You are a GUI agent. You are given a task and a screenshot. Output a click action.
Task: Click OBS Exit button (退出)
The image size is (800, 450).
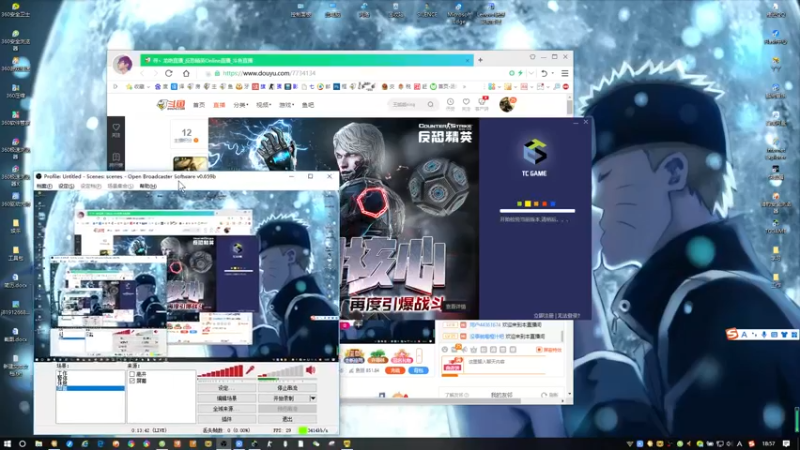coord(287,419)
